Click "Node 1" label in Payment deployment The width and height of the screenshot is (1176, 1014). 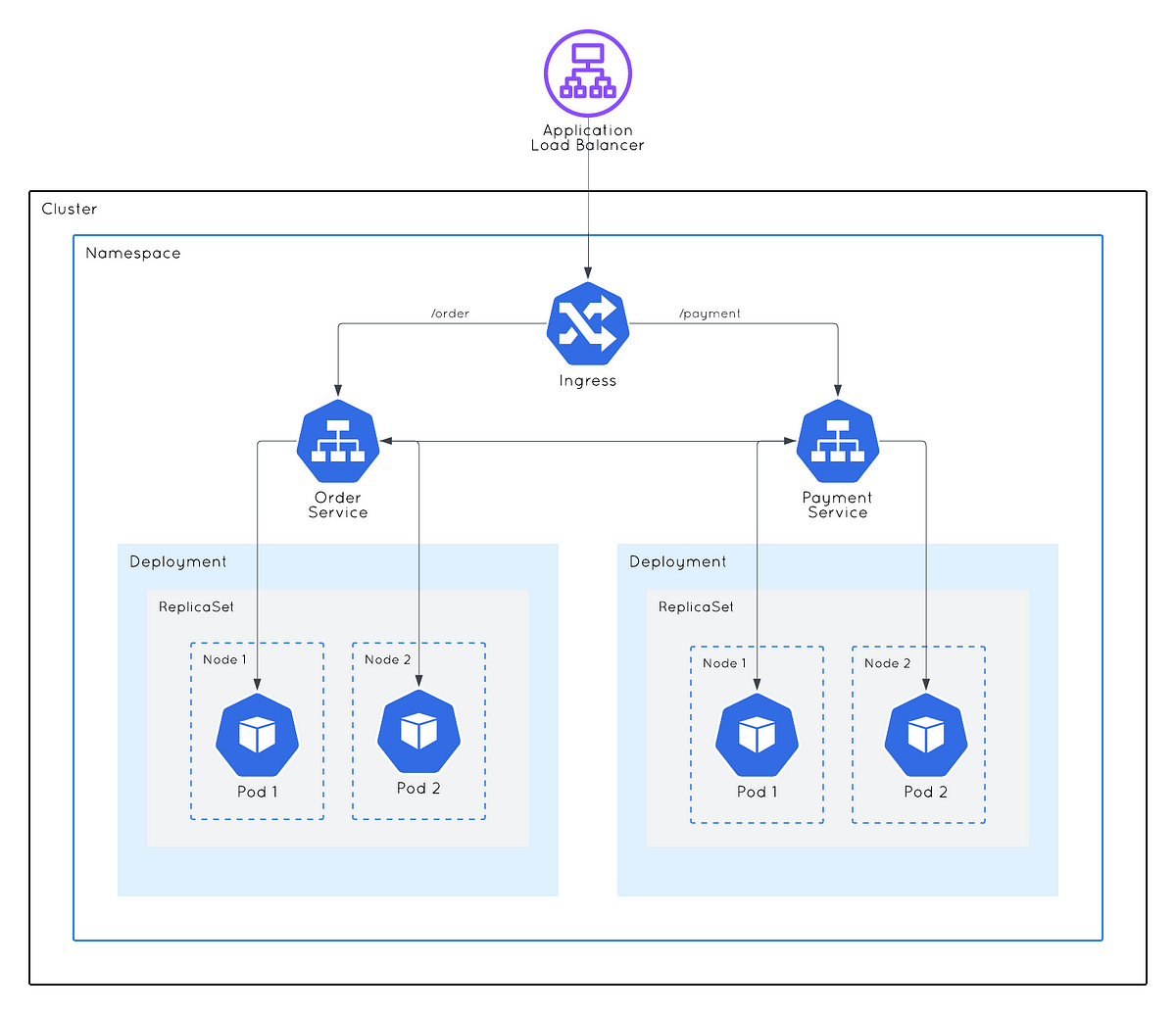(x=725, y=663)
